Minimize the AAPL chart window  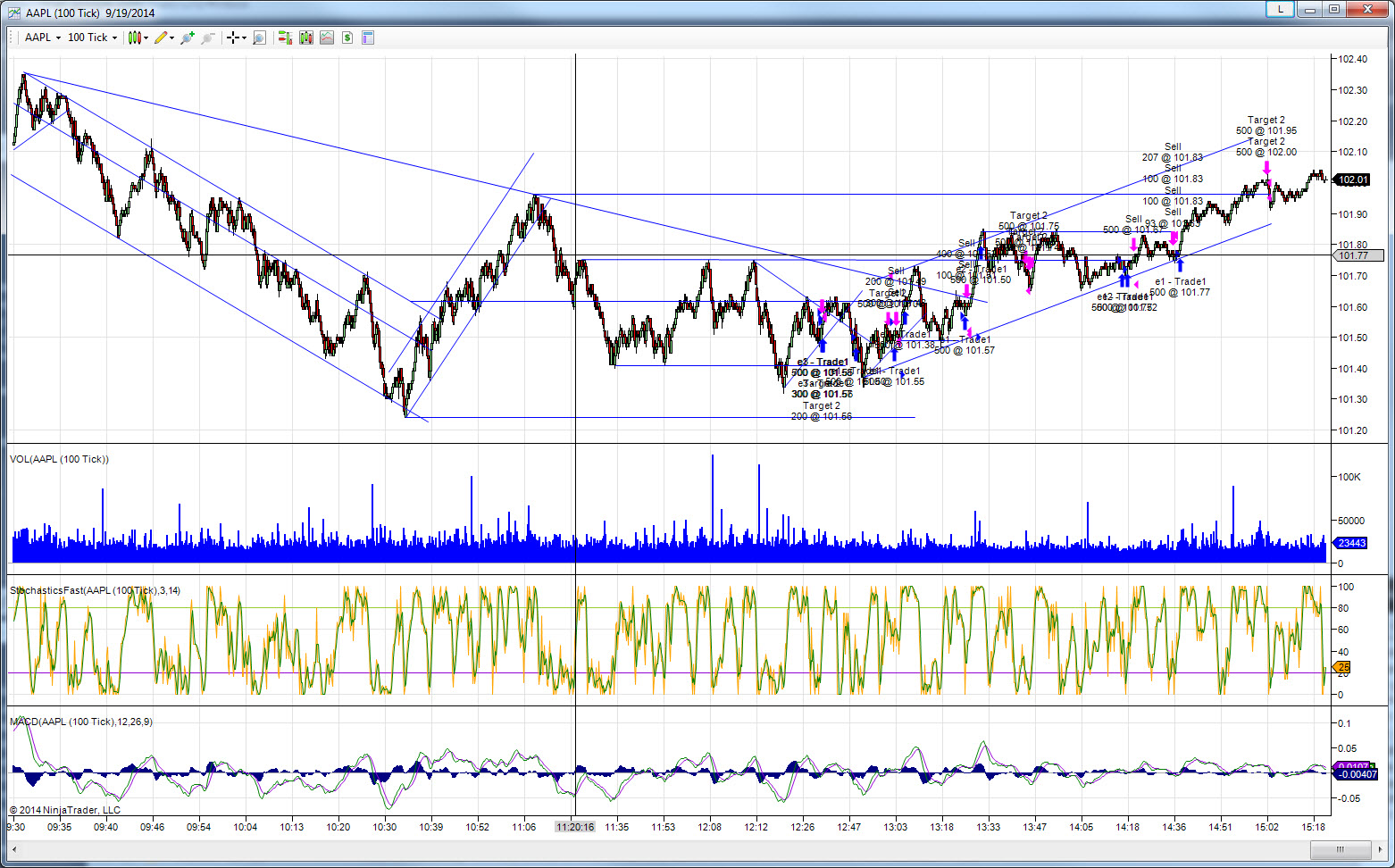[x=1311, y=9]
